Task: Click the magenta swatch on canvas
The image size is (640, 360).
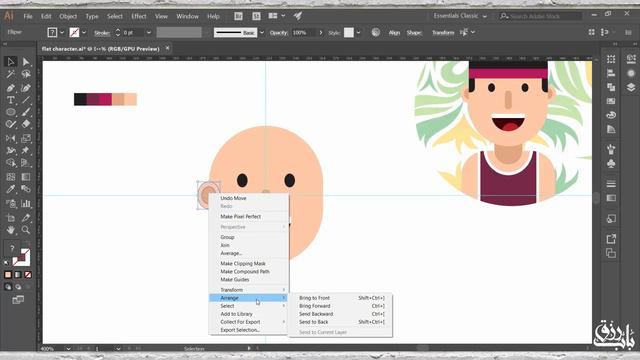Action: point(105,99)
